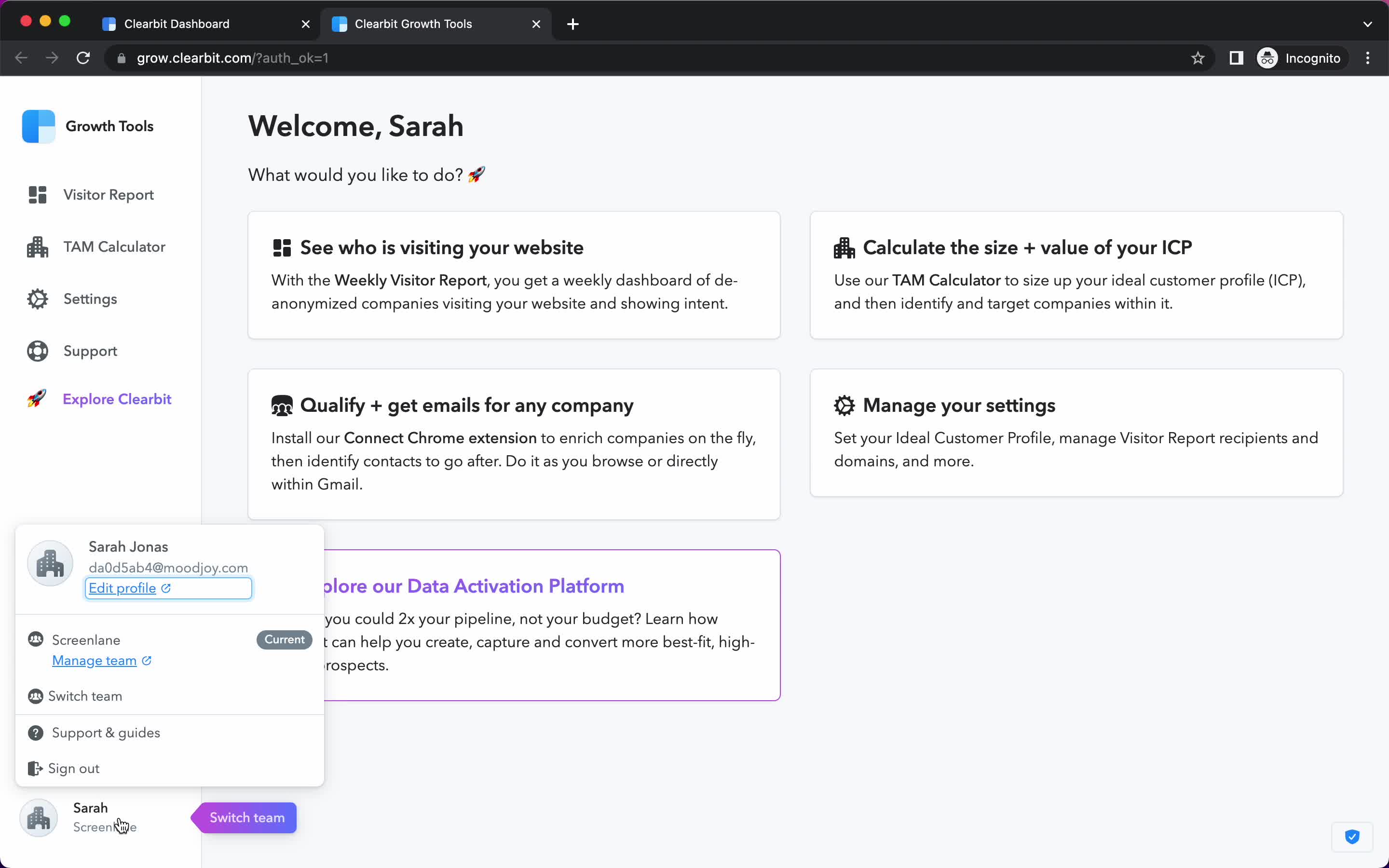Select Explore Clearbit in sidebar
The width and height of the screenshot is (1389, 868).
pos(100,398)
